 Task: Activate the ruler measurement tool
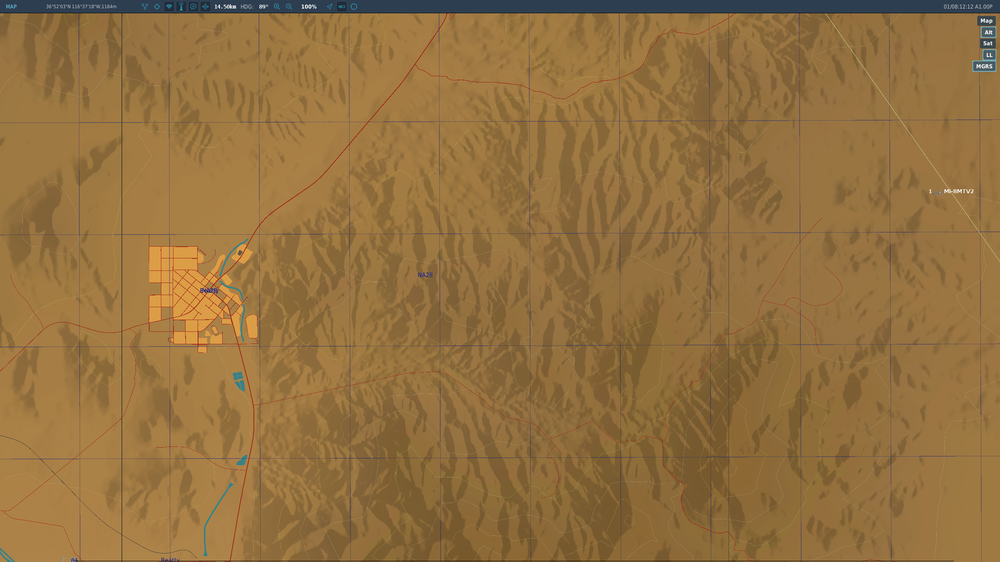(181, 6)
